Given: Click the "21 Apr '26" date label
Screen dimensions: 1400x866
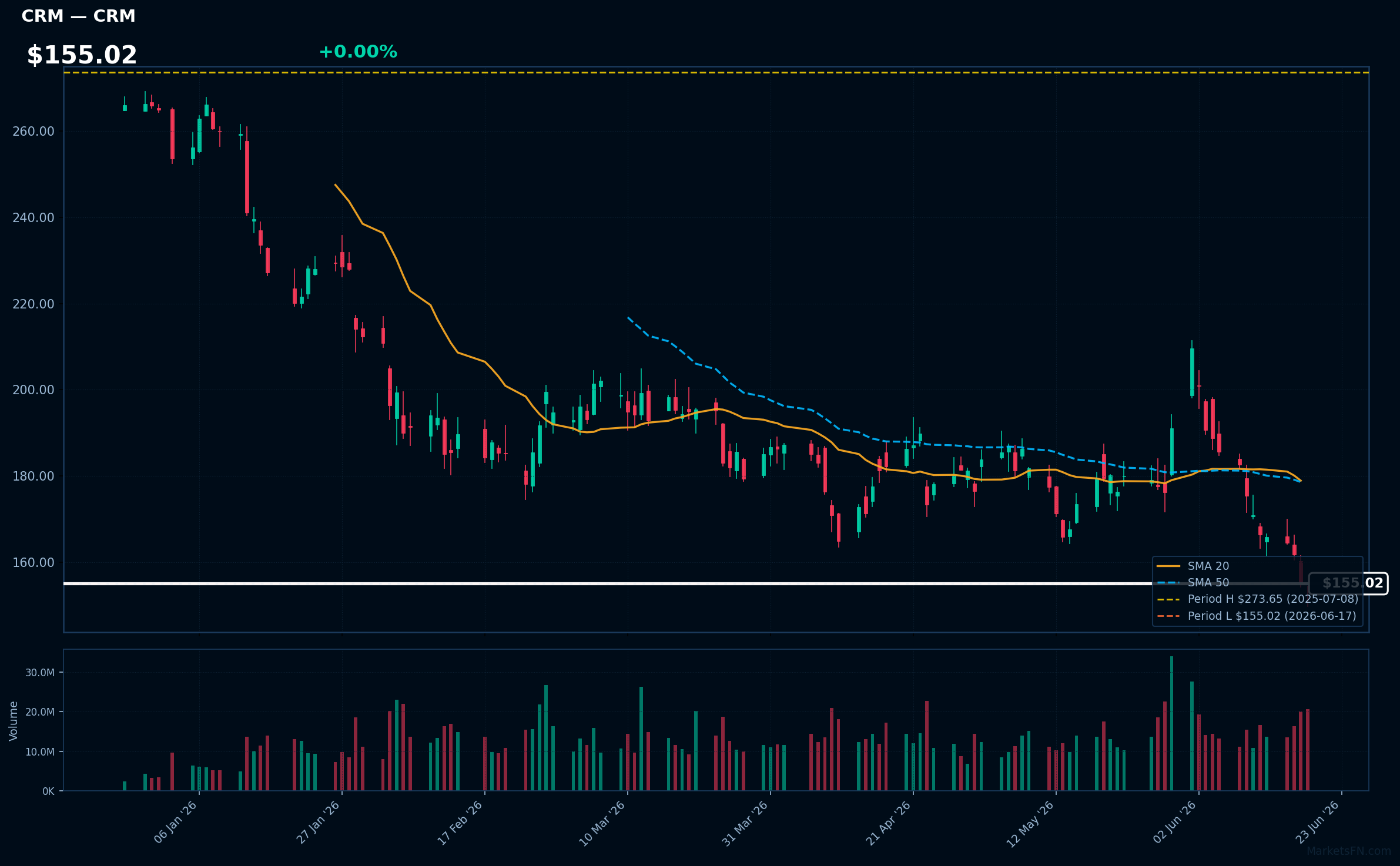Looking at the screenshot, I should [x=889, y=823].
